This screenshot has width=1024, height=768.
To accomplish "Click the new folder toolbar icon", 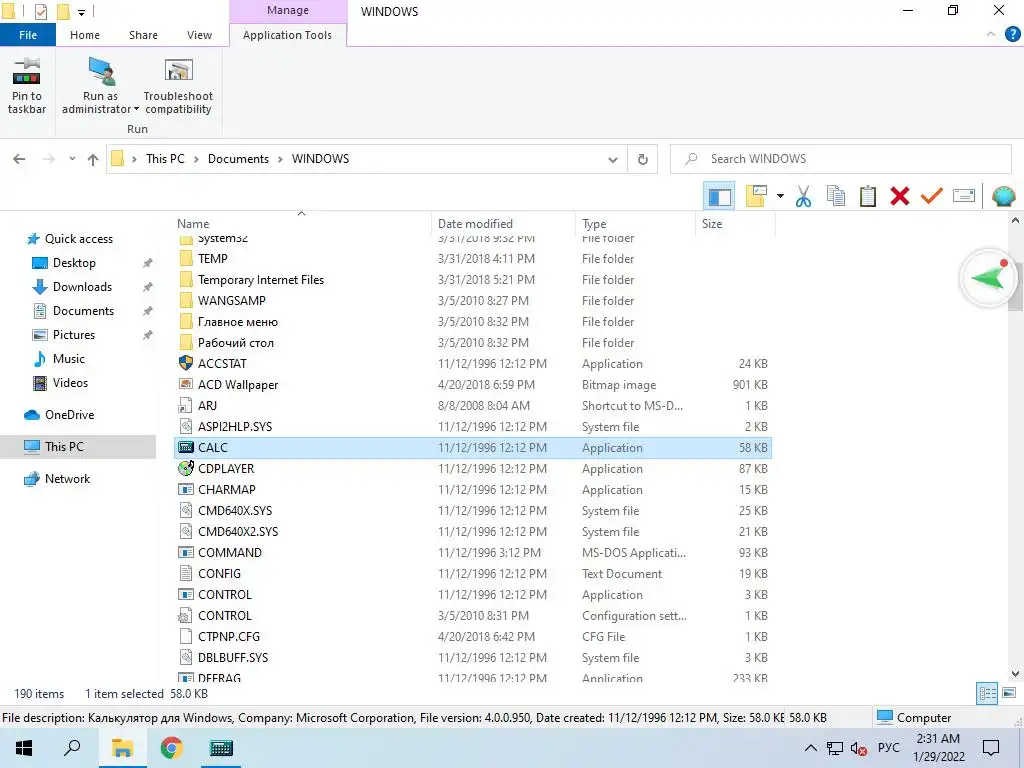I will [x=756, y=196].
